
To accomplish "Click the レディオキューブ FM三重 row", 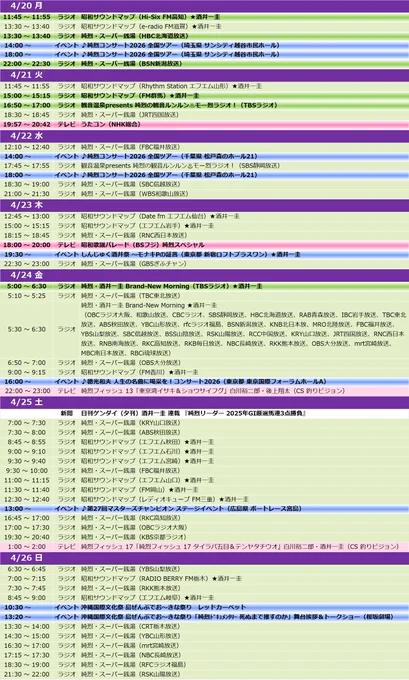I will coord(204,499).
